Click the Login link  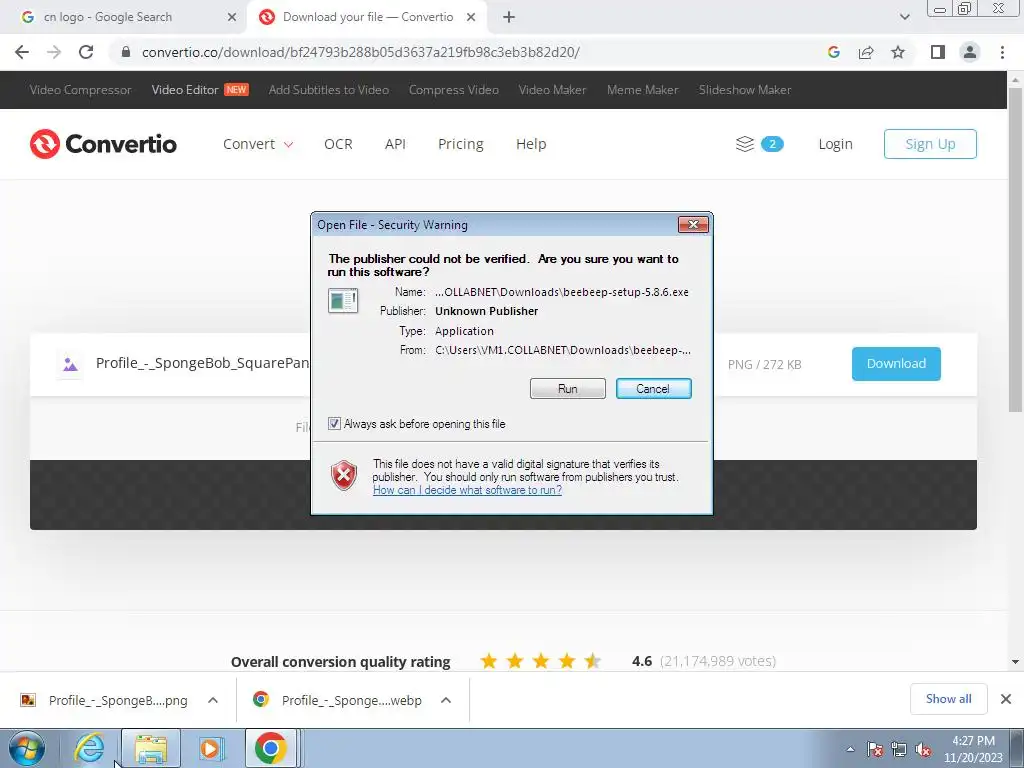pyautogui.click(x=835, y=144)
